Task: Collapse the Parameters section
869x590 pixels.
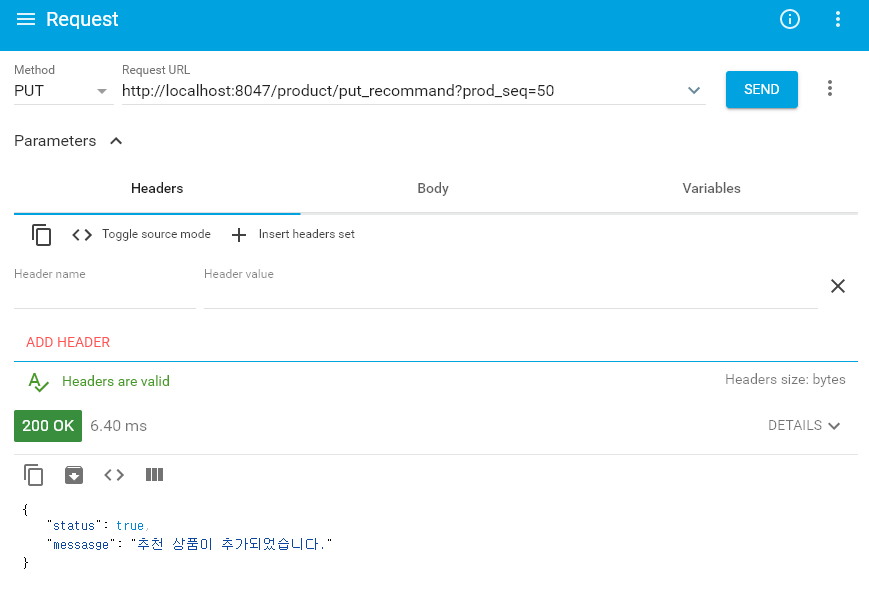Action: coord(116,141)
